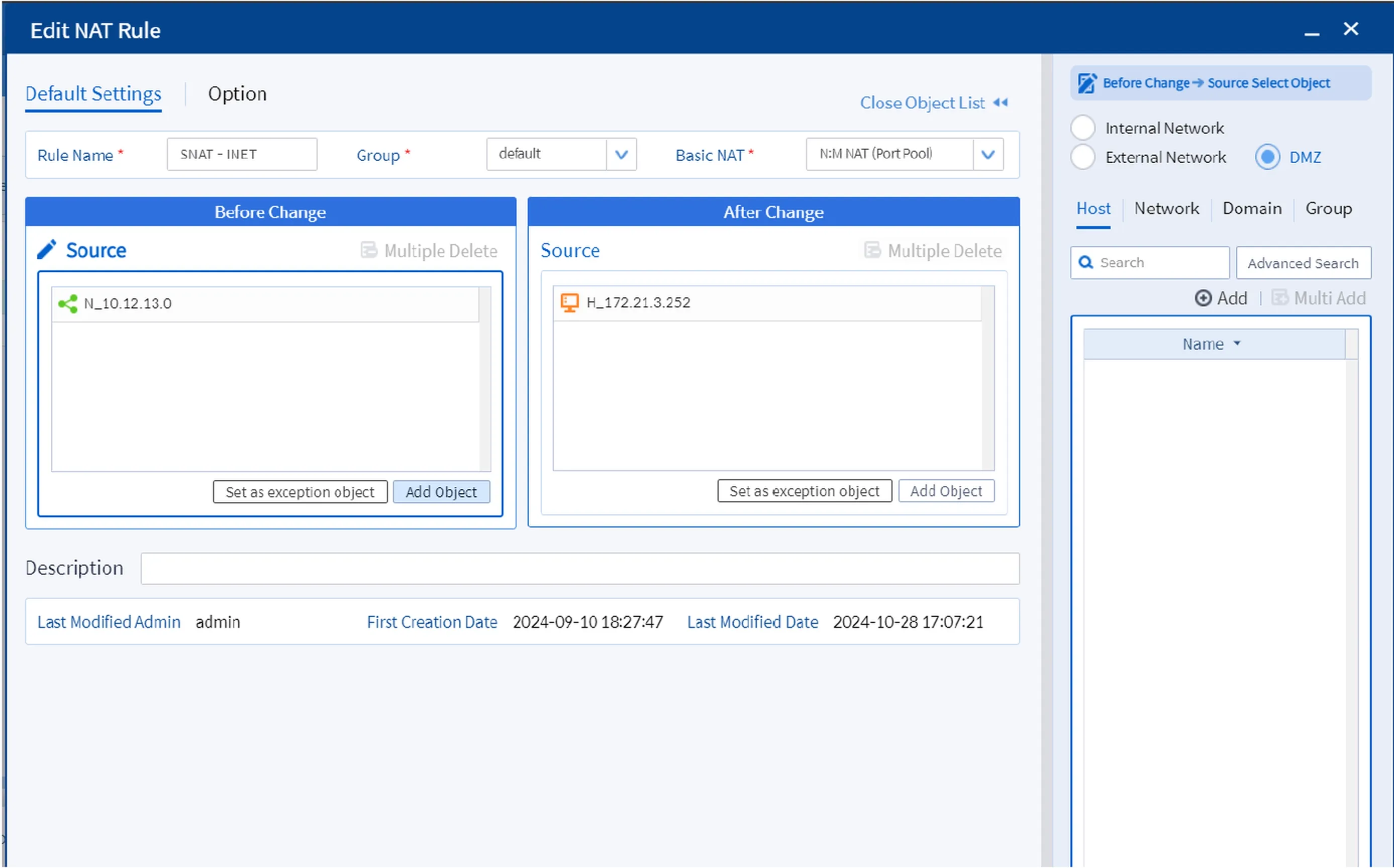1394x868 pixels.
Task: Select the External Network radio button
Action: [1083, 157]
